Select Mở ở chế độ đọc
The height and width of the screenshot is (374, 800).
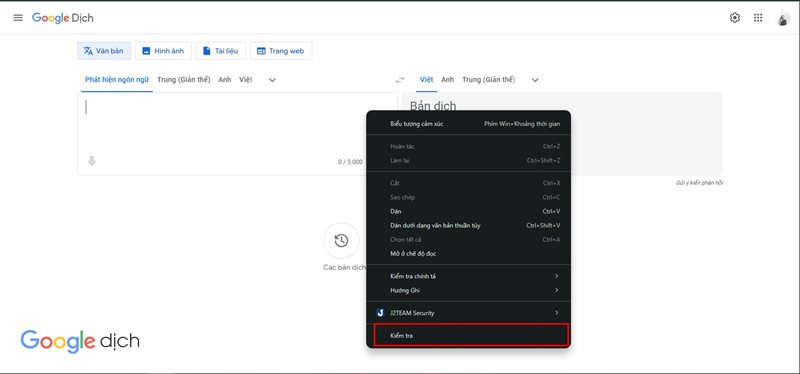tap(468, 254)
